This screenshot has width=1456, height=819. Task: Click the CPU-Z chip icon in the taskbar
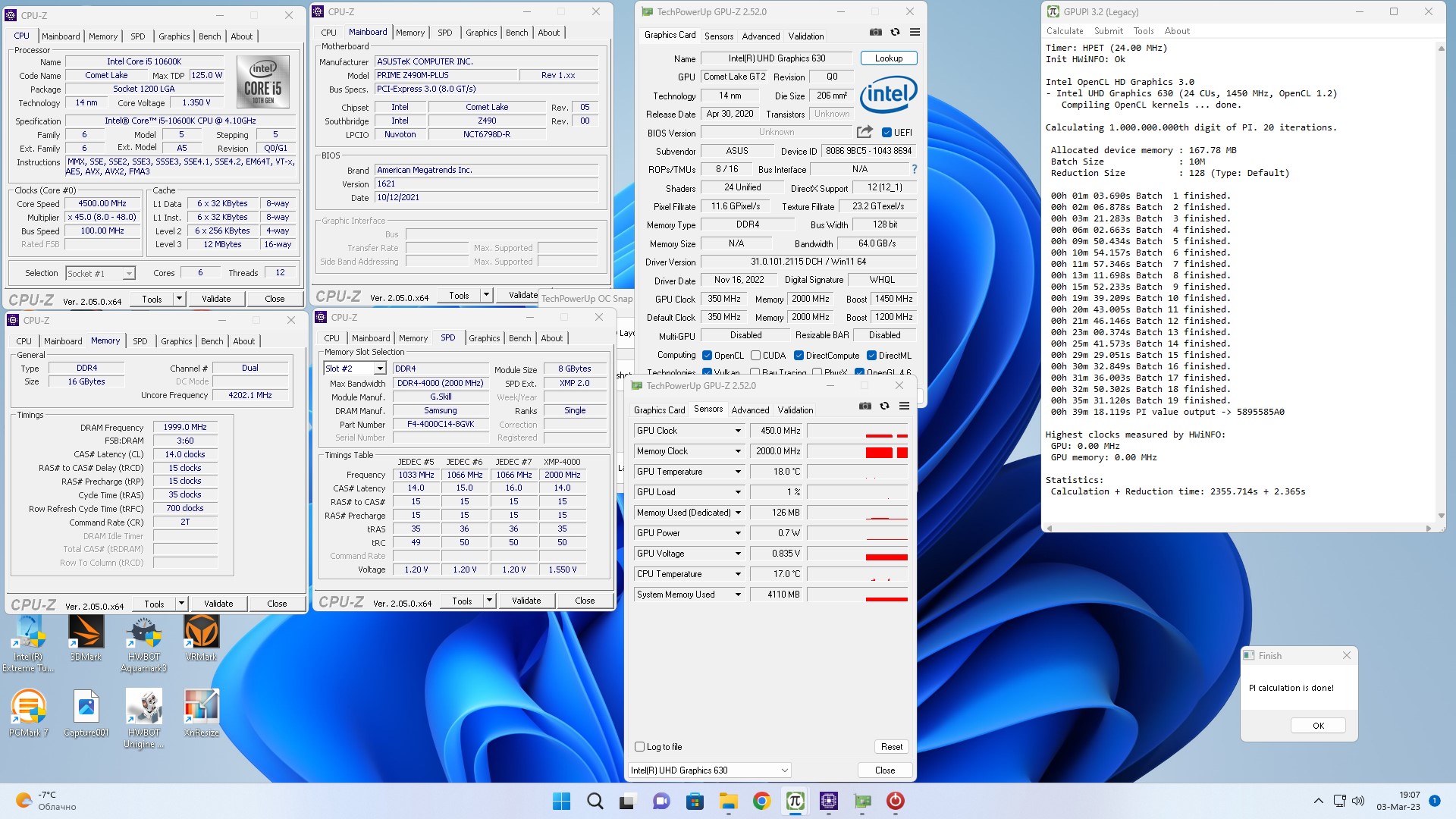click(828, 801)
